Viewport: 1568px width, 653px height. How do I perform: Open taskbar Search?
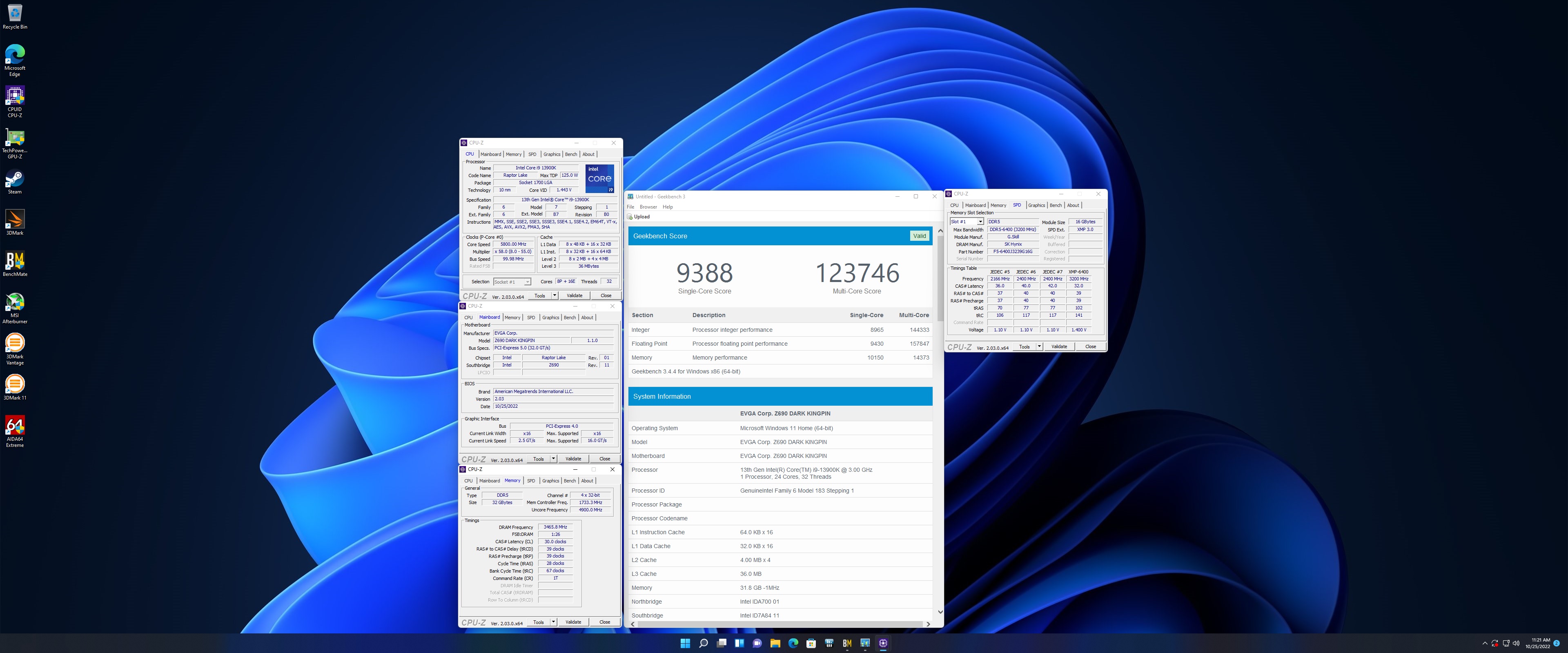tap(703, 643)
